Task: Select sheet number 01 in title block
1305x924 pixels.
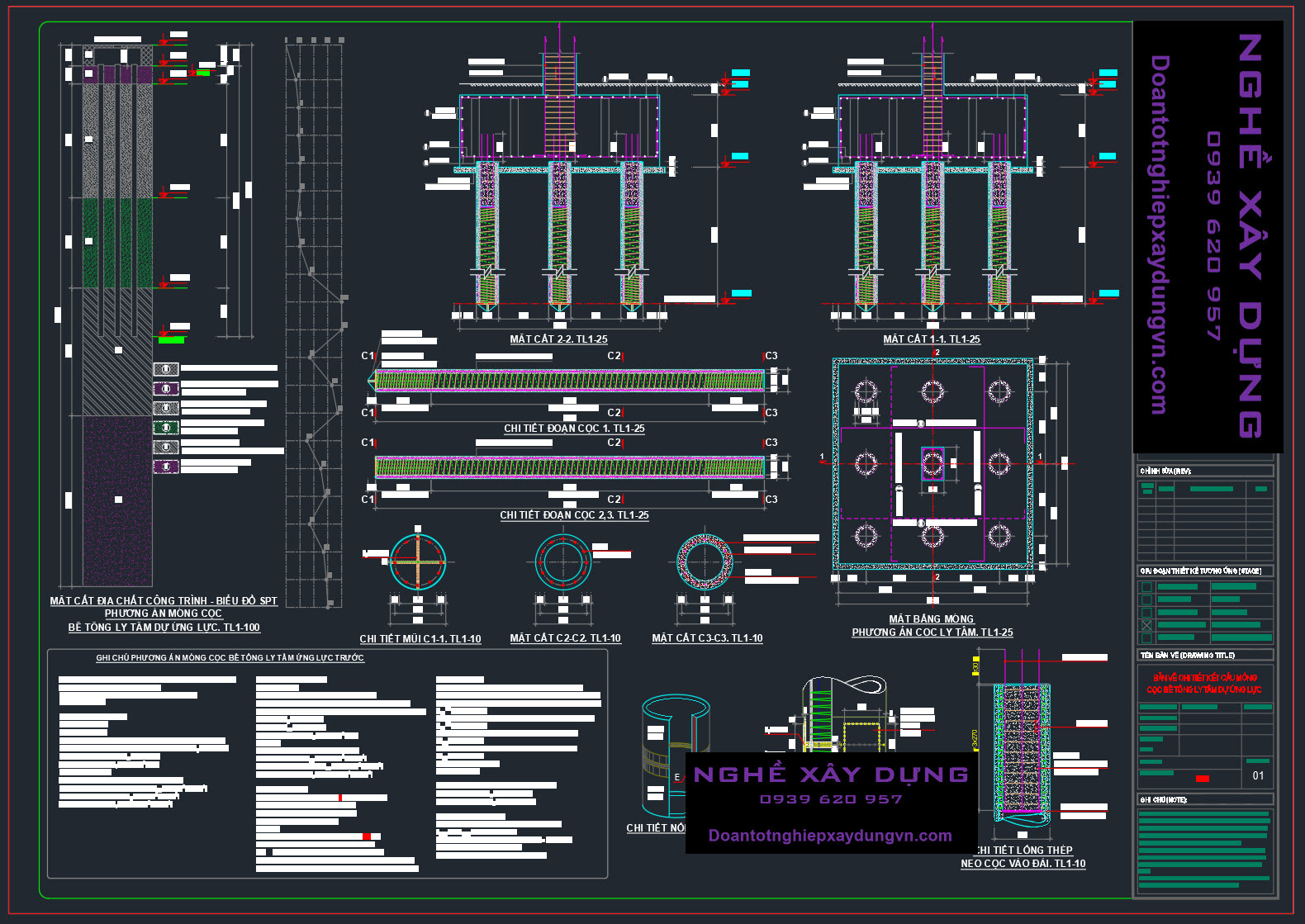Action: (x=1258, y=775)
